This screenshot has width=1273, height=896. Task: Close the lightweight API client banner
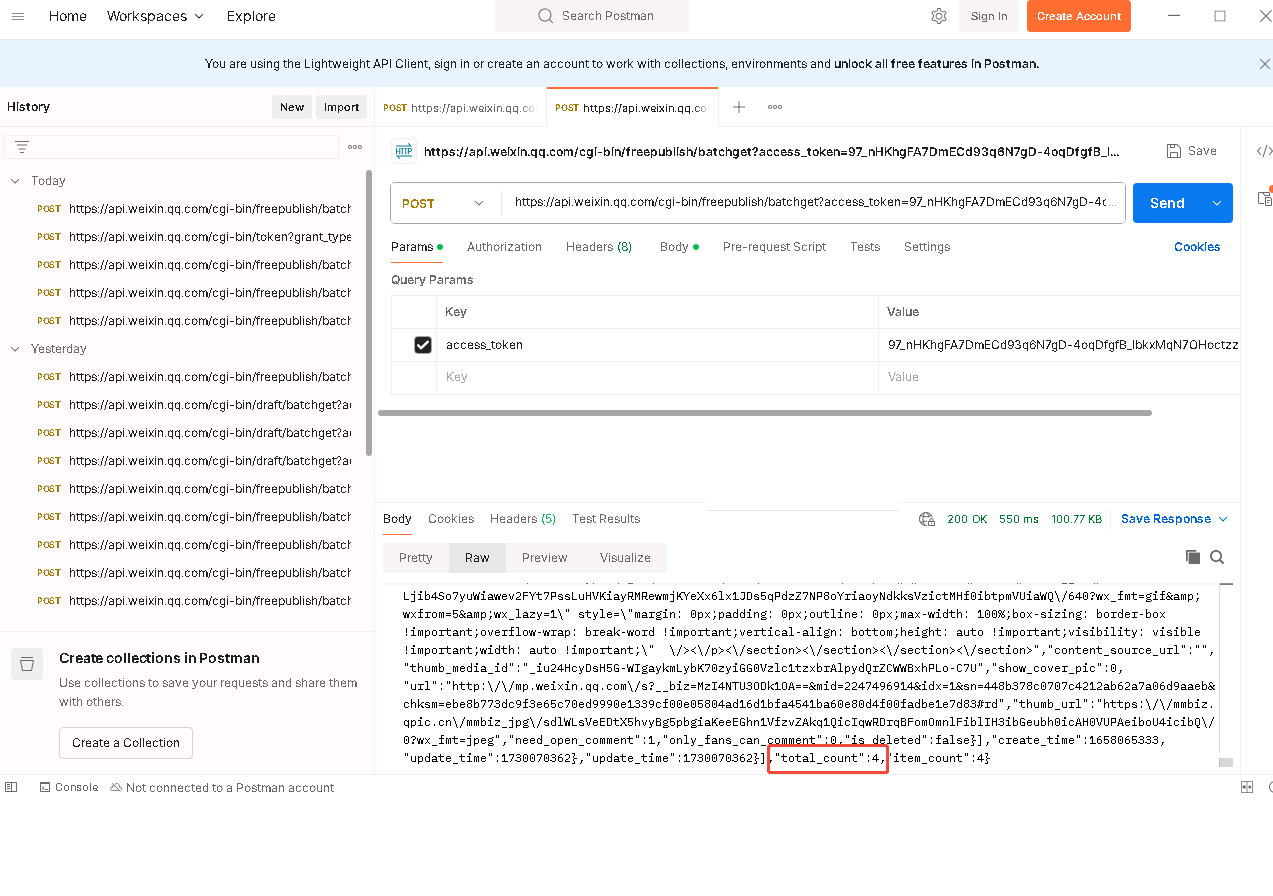pyautogui.click(x=1264, y=64)
